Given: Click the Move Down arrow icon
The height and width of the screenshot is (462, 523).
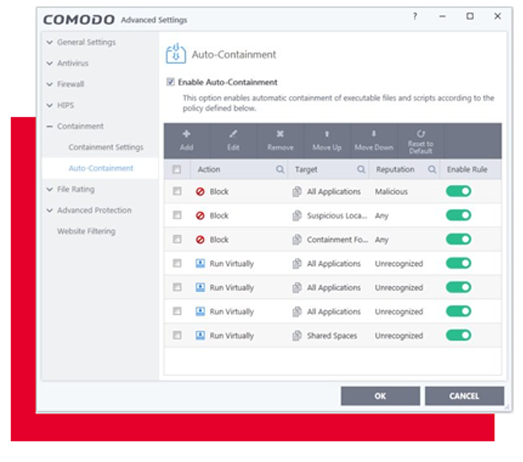Looking at the screenshot, I should [x=374, y=134].
